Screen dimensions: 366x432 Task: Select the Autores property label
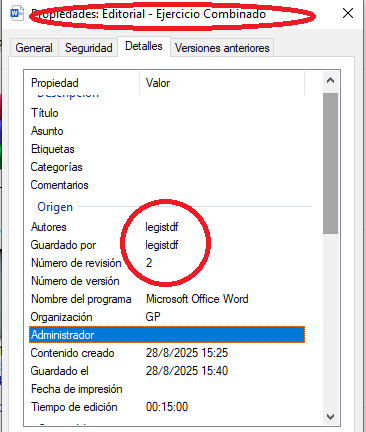point(49,227)
